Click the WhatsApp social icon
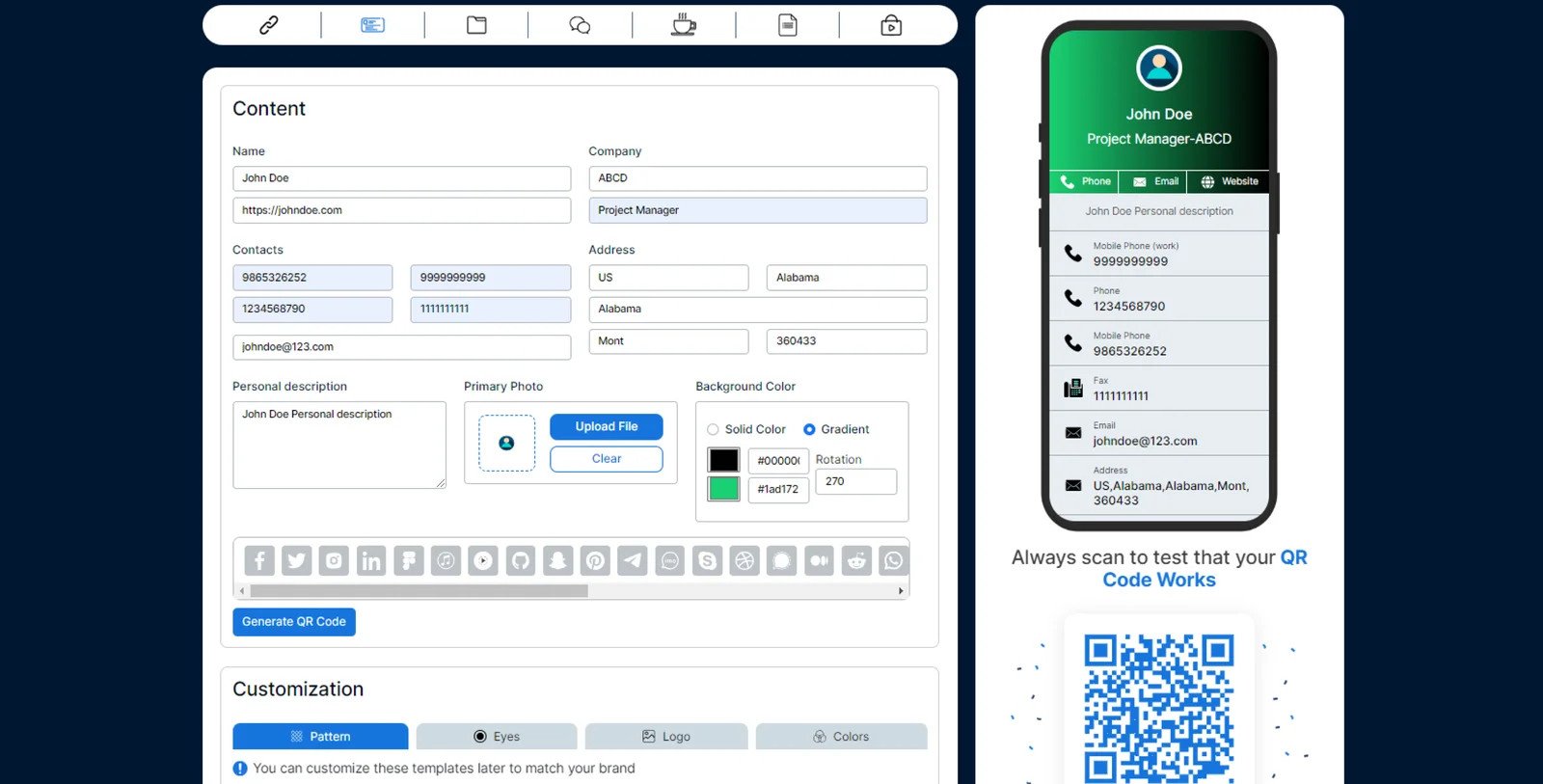Image resolution: width=1543 pixels, height=784 pixels. tap(894, 560)
